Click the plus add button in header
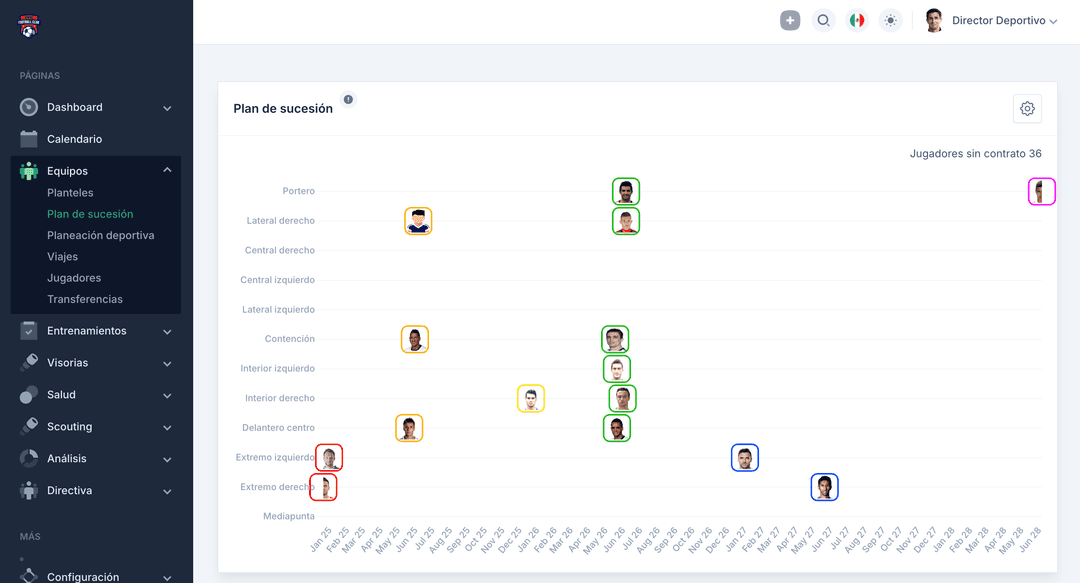This screenshot has width=1080, height=583. 790,20
